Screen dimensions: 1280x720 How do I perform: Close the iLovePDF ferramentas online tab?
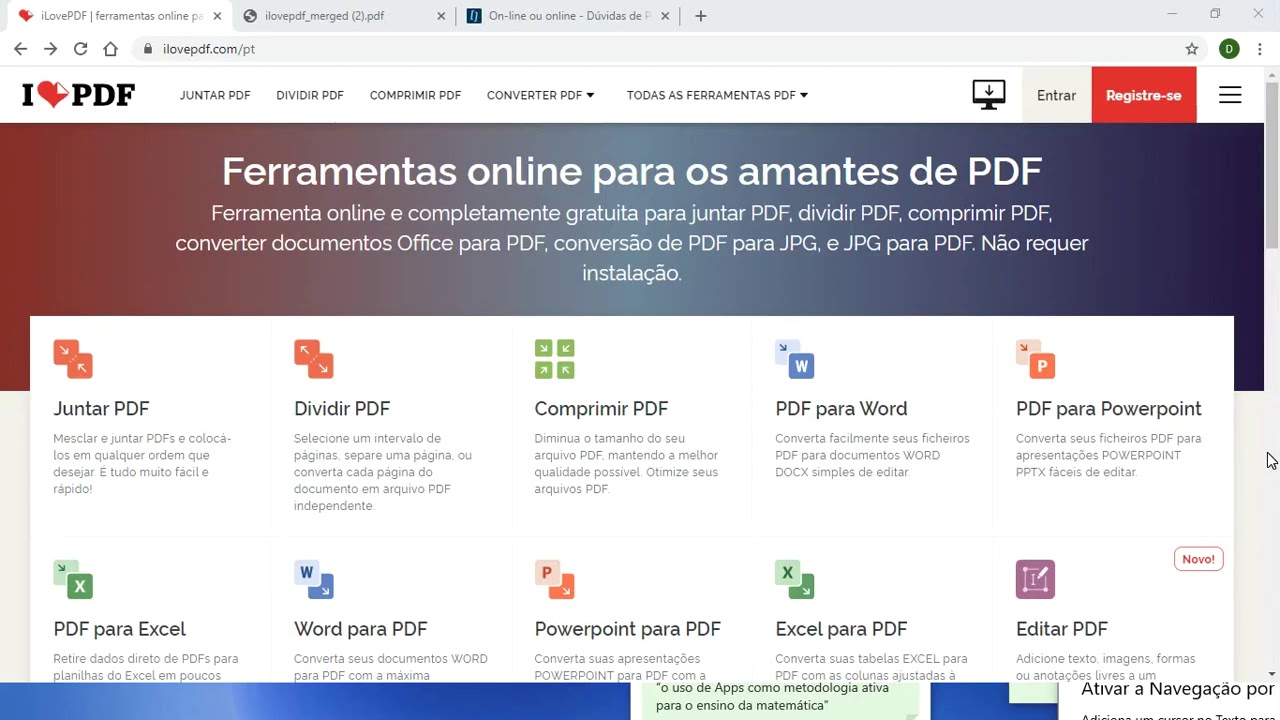click(217, 16)
